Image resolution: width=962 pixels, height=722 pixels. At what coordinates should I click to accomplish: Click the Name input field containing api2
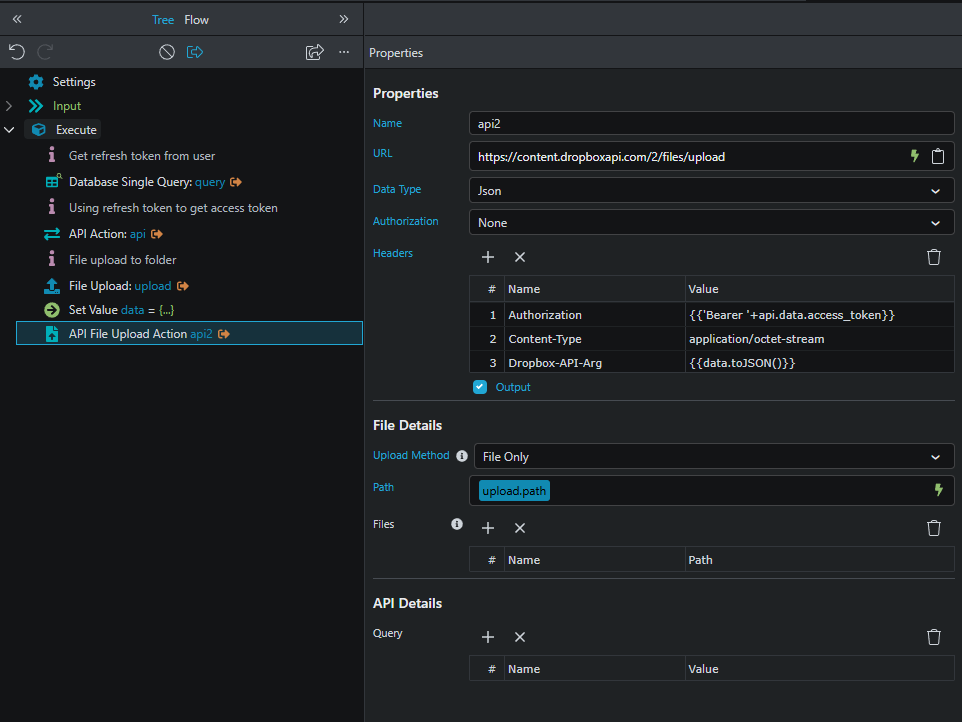tap(711, 124)
